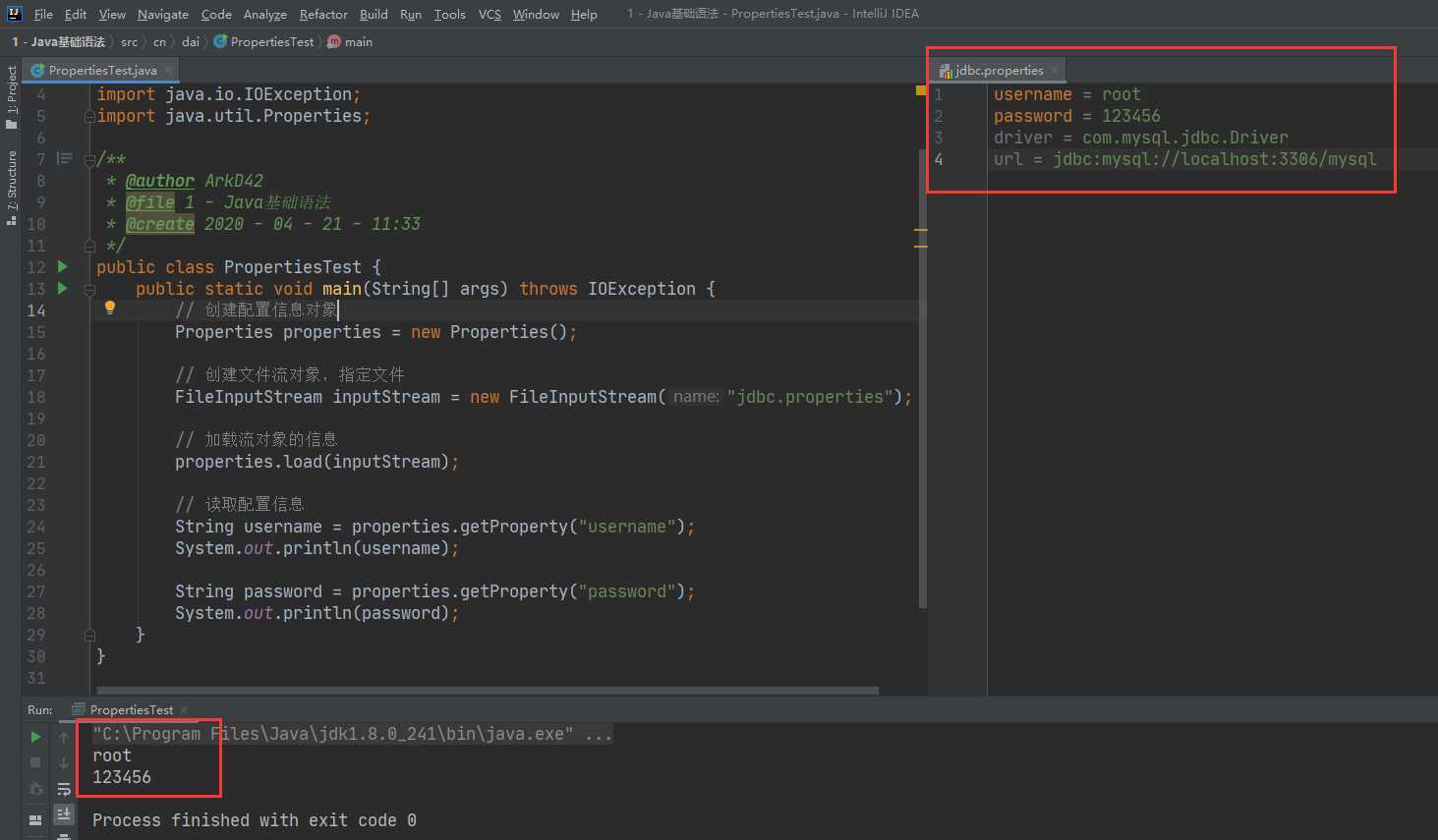Open the Window menu
The width and height of the screenshot is (1438, 840).
coord(536,14)
